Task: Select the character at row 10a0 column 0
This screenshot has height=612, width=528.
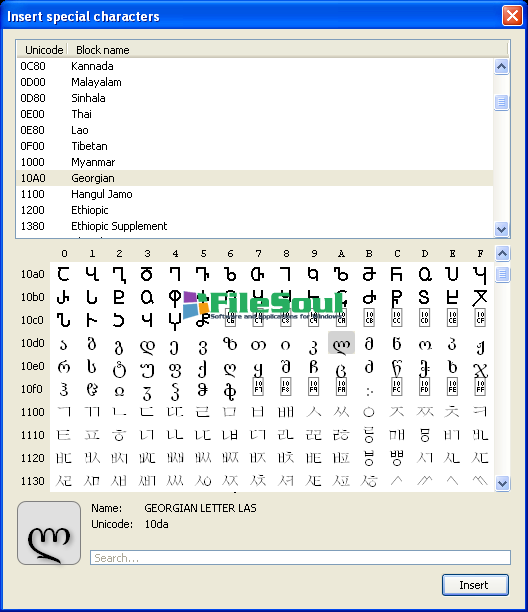Action: [64, 274]
